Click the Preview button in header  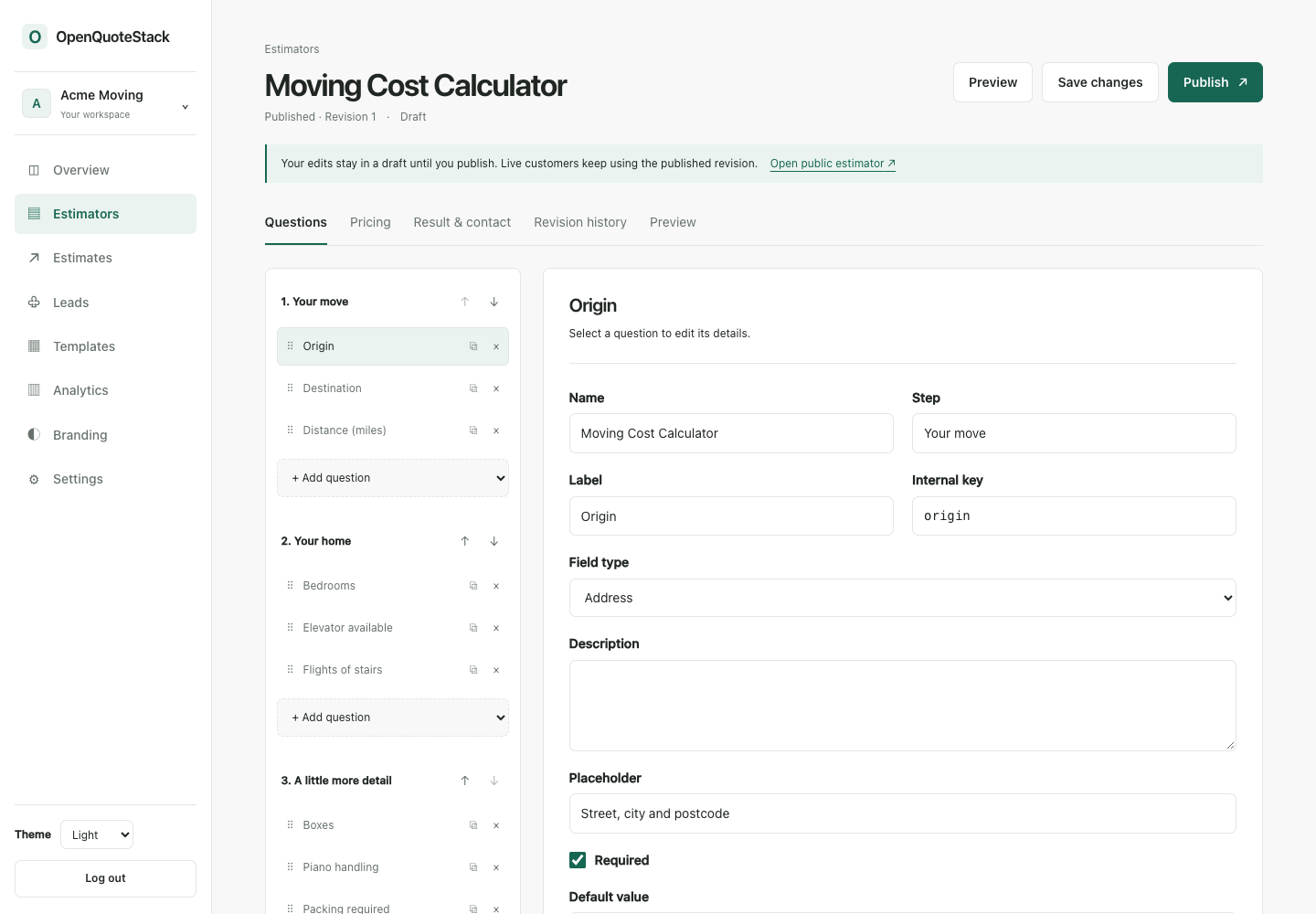tap(992, 82)
